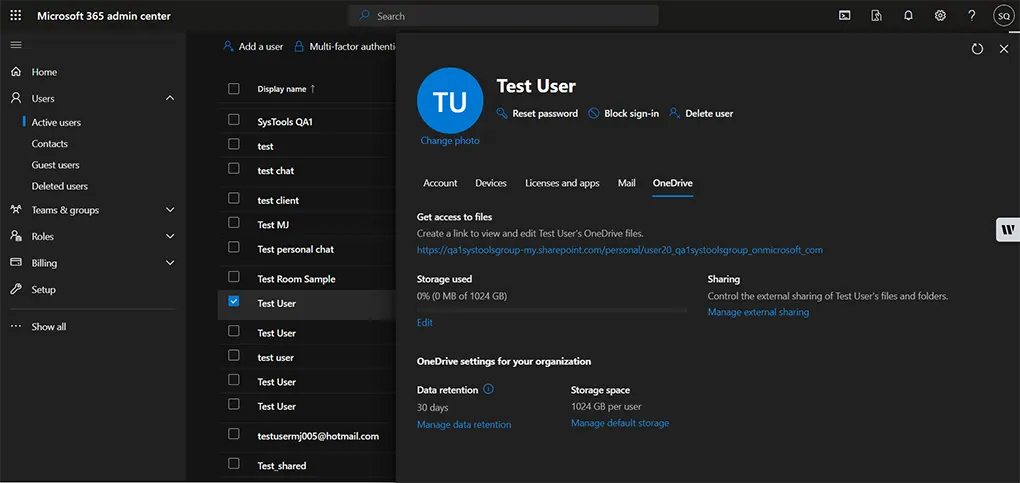Image resolution: width=1020 pixels, height=483 pixels.
Task: Check the Test Room Sample checkbox
Action: click(234, 277)
